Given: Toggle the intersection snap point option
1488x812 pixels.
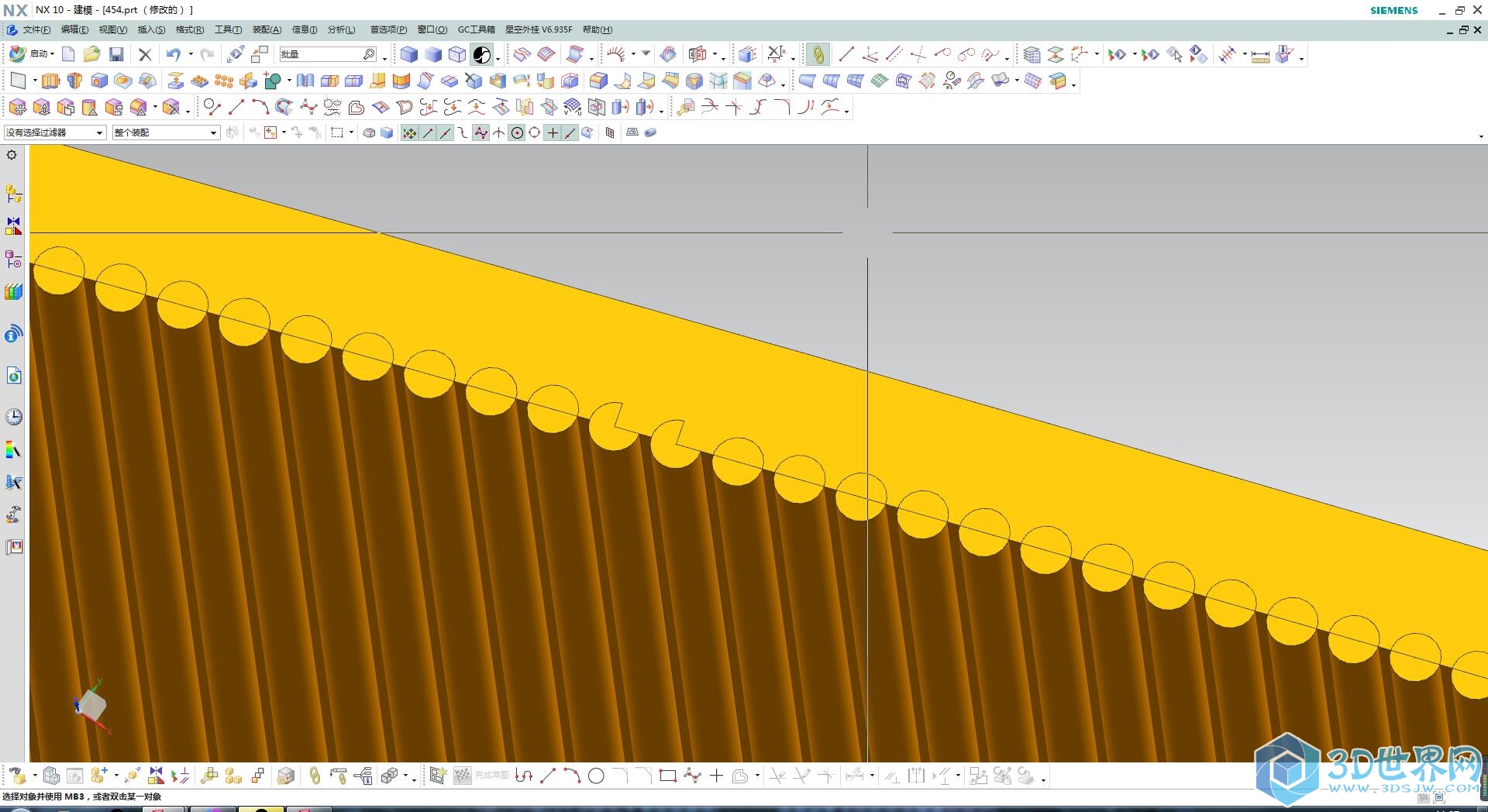Looking at the screenshot, I should coord(498,132).
